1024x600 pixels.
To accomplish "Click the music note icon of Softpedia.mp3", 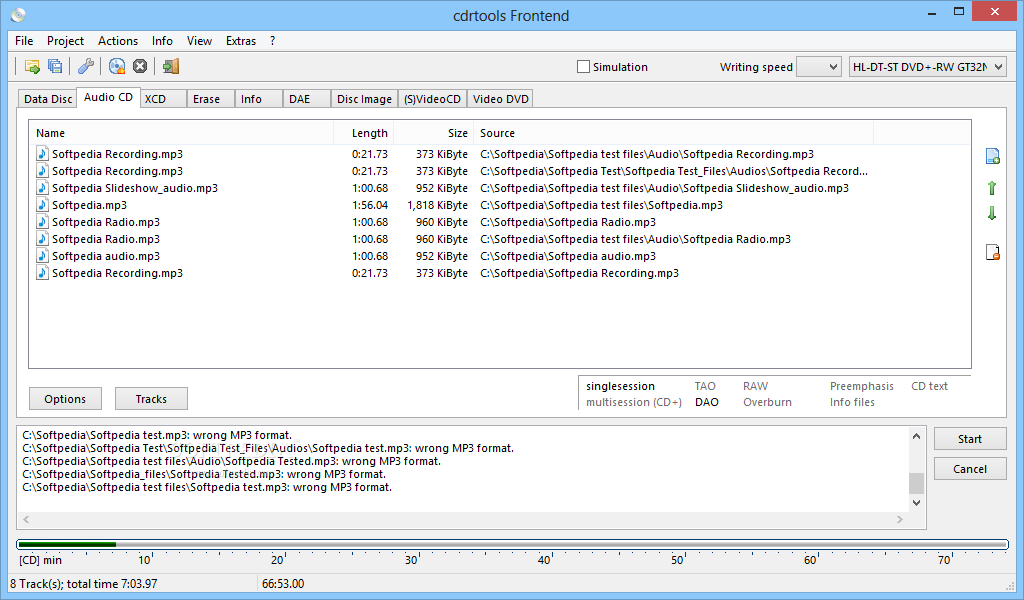I will [x=42, y=205].
